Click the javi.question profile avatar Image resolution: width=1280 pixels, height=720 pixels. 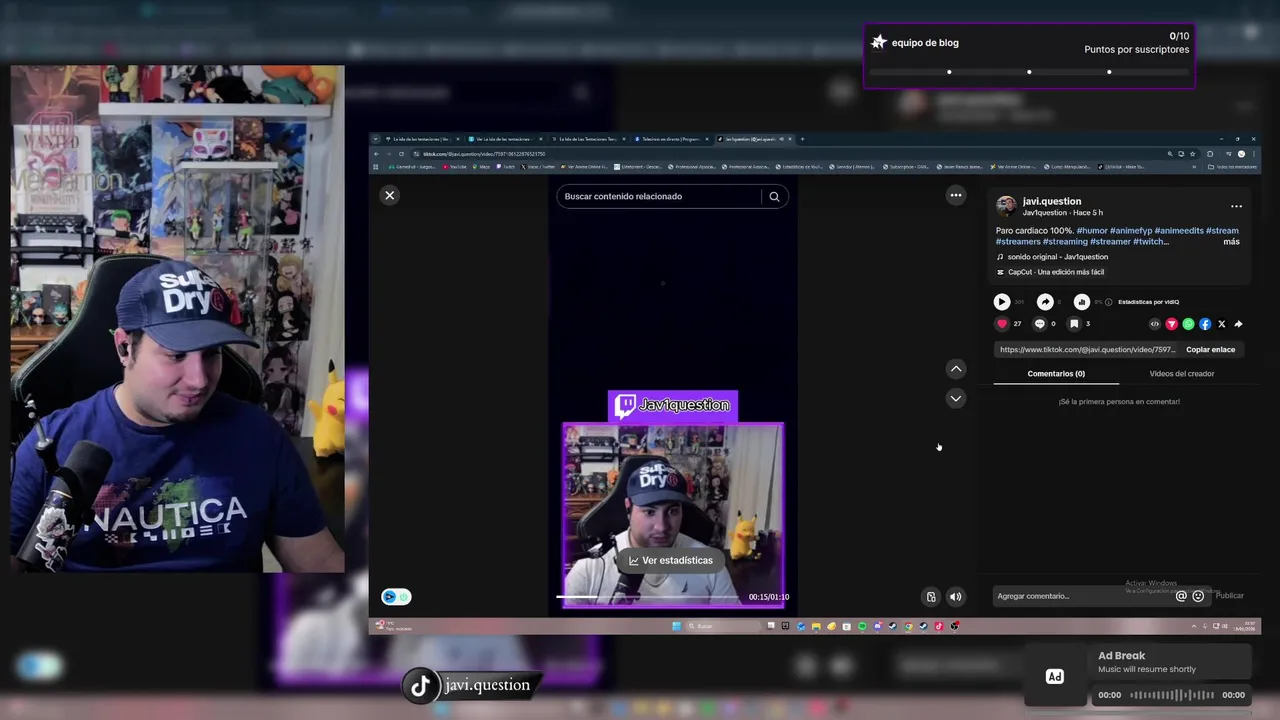(x=1006, y=206)
